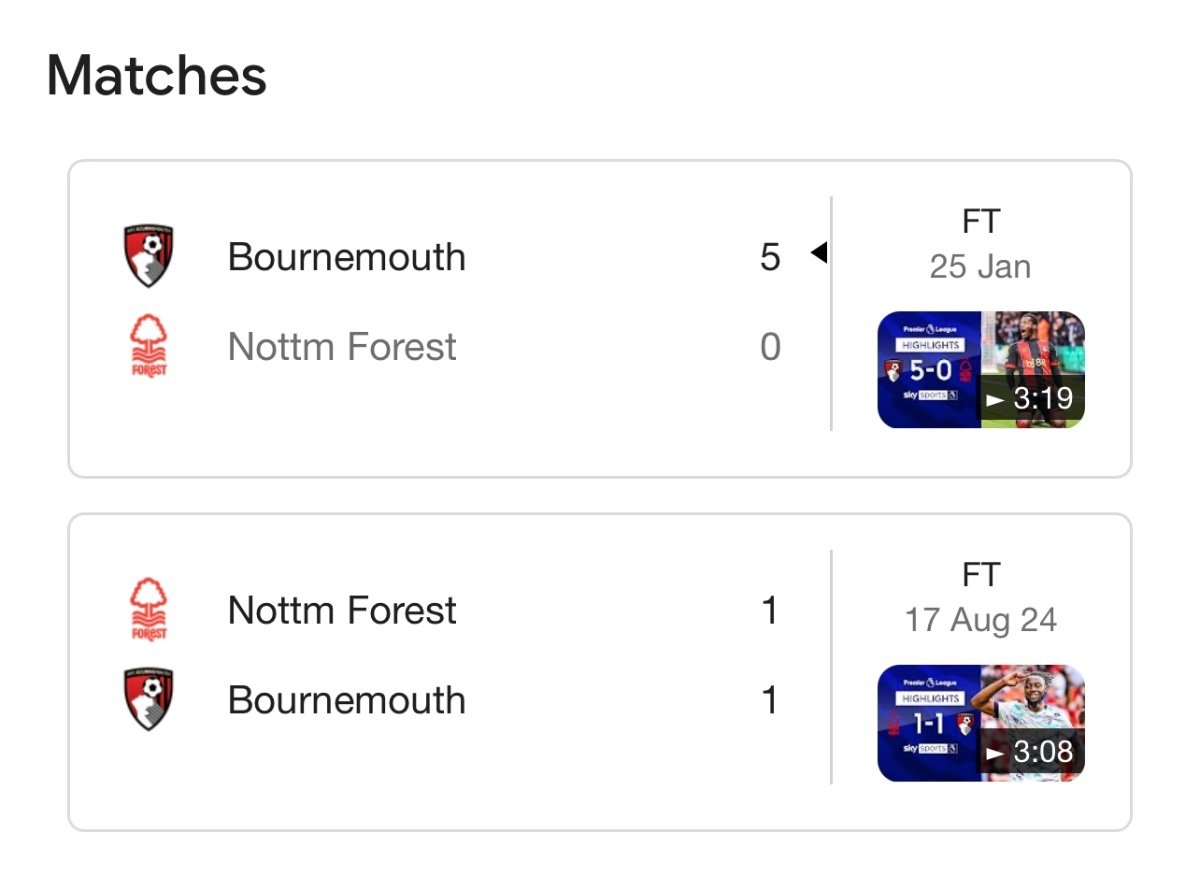Open Nottm Forest team name in bottom match
This screenshot has width=1200, height=877.
342,610
